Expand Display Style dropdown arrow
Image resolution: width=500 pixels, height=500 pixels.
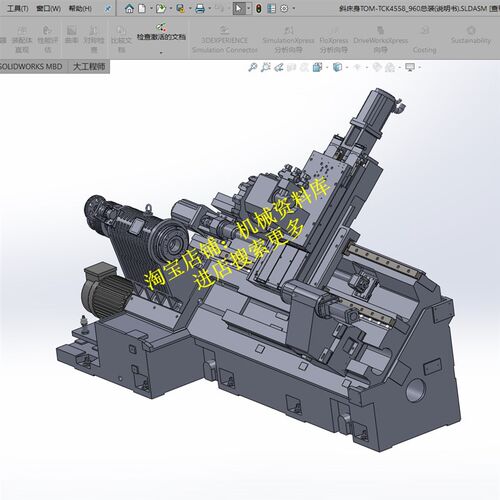point(347,68)
